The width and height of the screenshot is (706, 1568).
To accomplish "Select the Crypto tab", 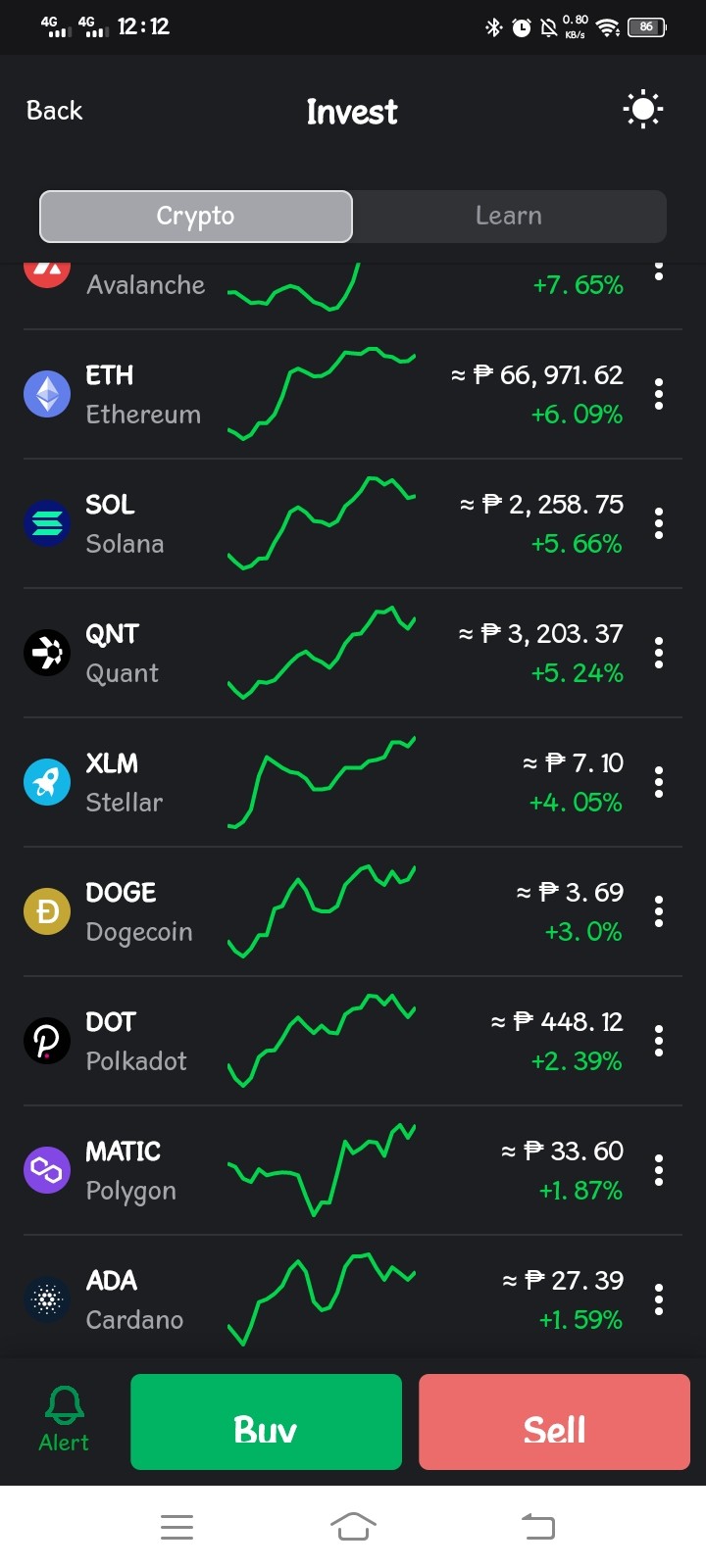I will (x=196, y=216).
